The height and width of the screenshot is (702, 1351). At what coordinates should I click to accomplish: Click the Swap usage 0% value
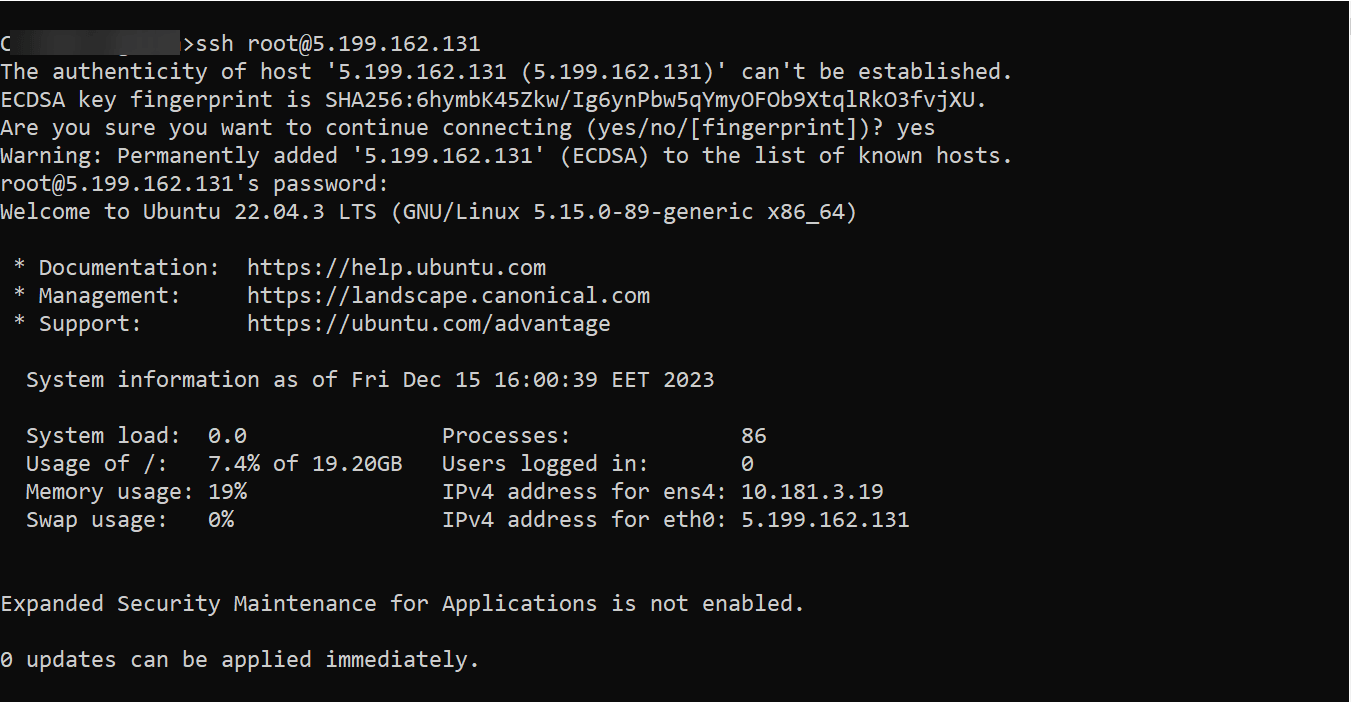220,520
